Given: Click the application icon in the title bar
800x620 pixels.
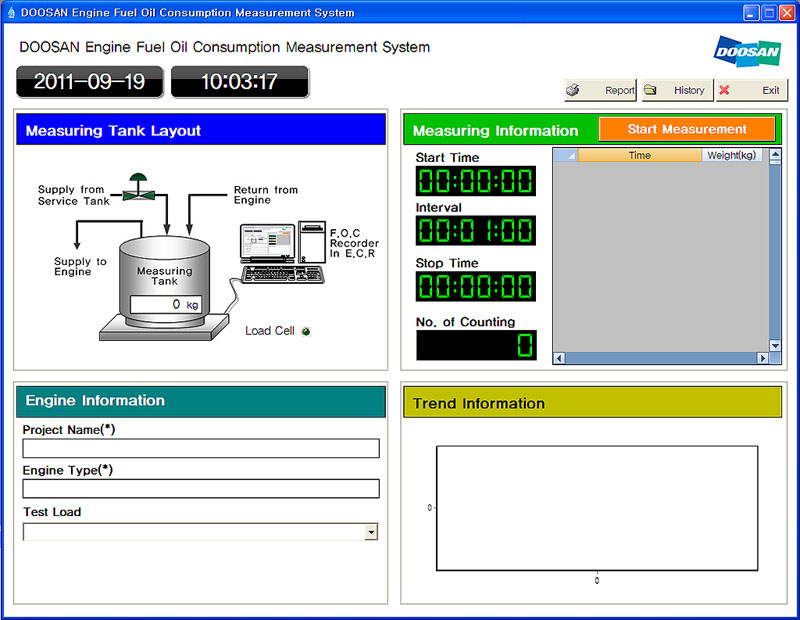Looking at the screenshot, I should [10, 13].
